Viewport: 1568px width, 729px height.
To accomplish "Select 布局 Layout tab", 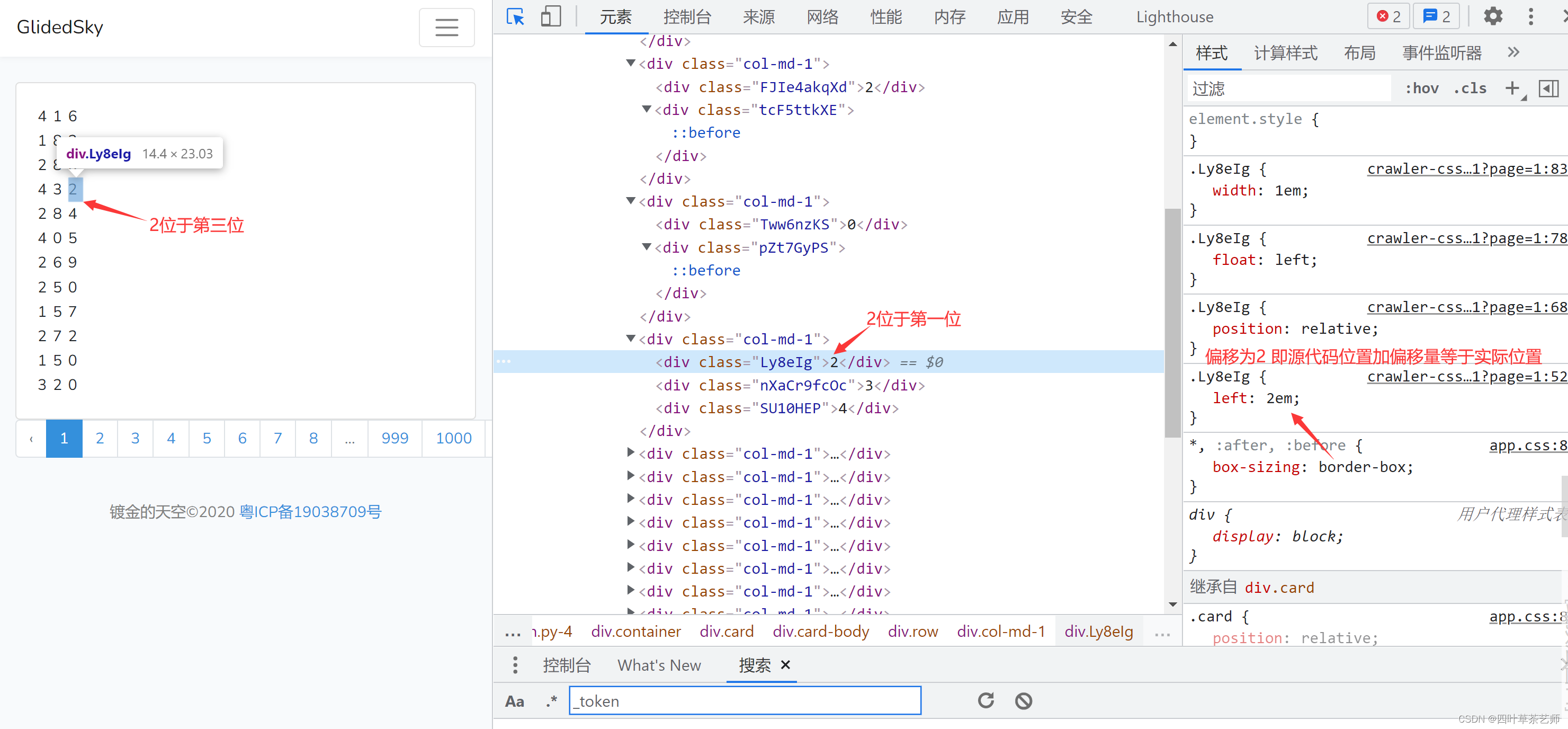I will 1359,53.
